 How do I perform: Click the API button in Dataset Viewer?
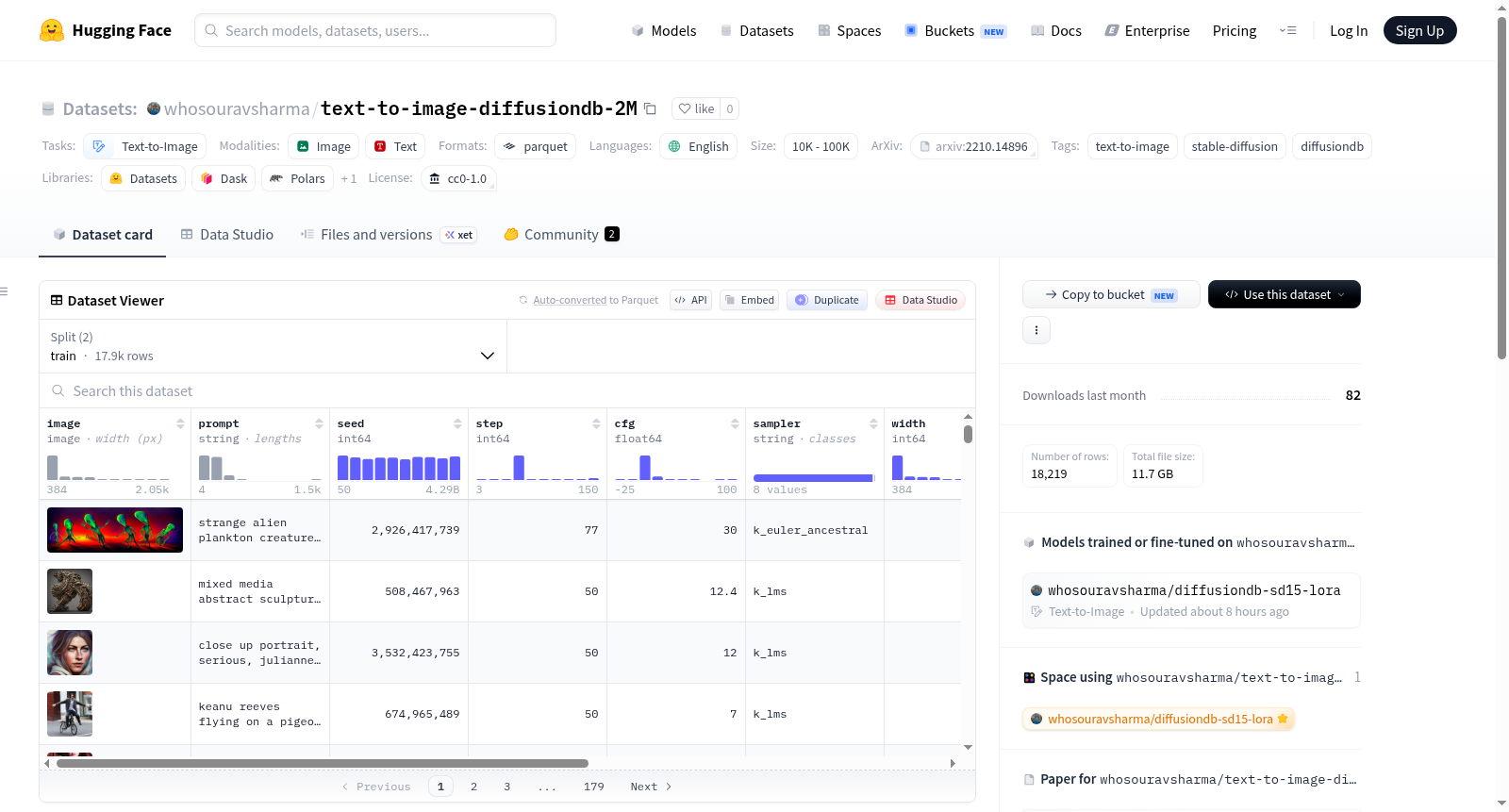pyautogui.click(x=690, y=300)
